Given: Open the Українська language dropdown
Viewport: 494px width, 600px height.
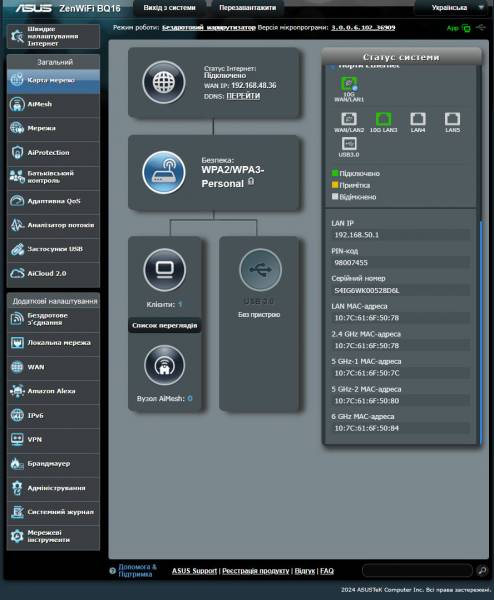Looking at the screenshot, I should (x=453, y=7).
